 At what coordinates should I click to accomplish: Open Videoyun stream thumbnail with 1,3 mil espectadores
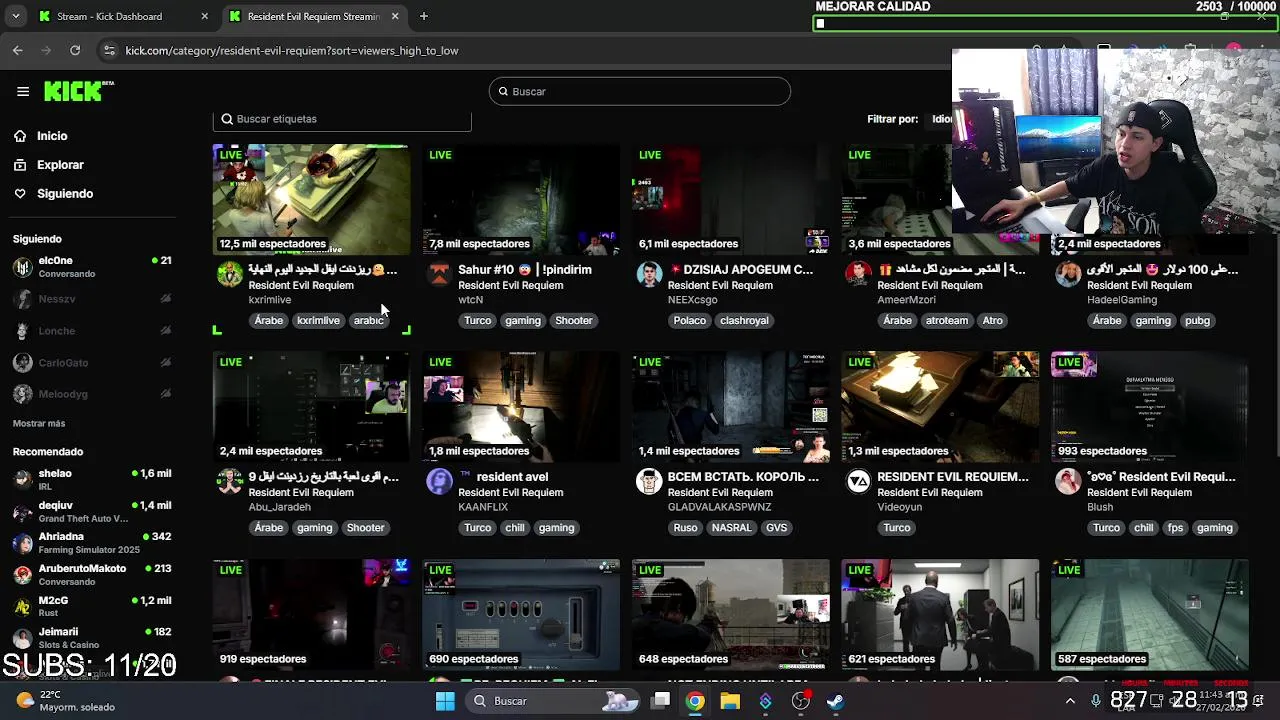tap(940, 407)
